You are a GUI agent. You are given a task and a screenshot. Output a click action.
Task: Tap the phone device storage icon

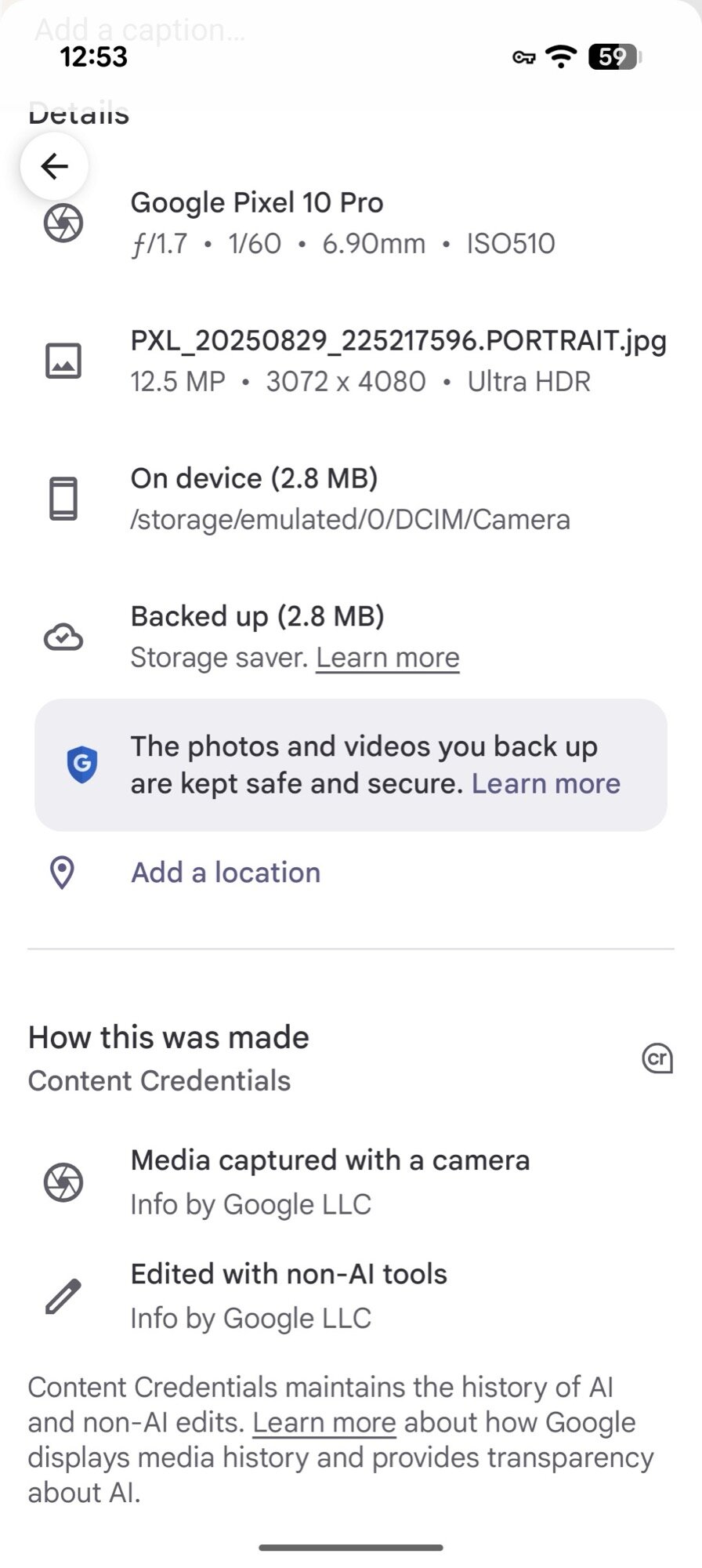click(x=63, y=499)
